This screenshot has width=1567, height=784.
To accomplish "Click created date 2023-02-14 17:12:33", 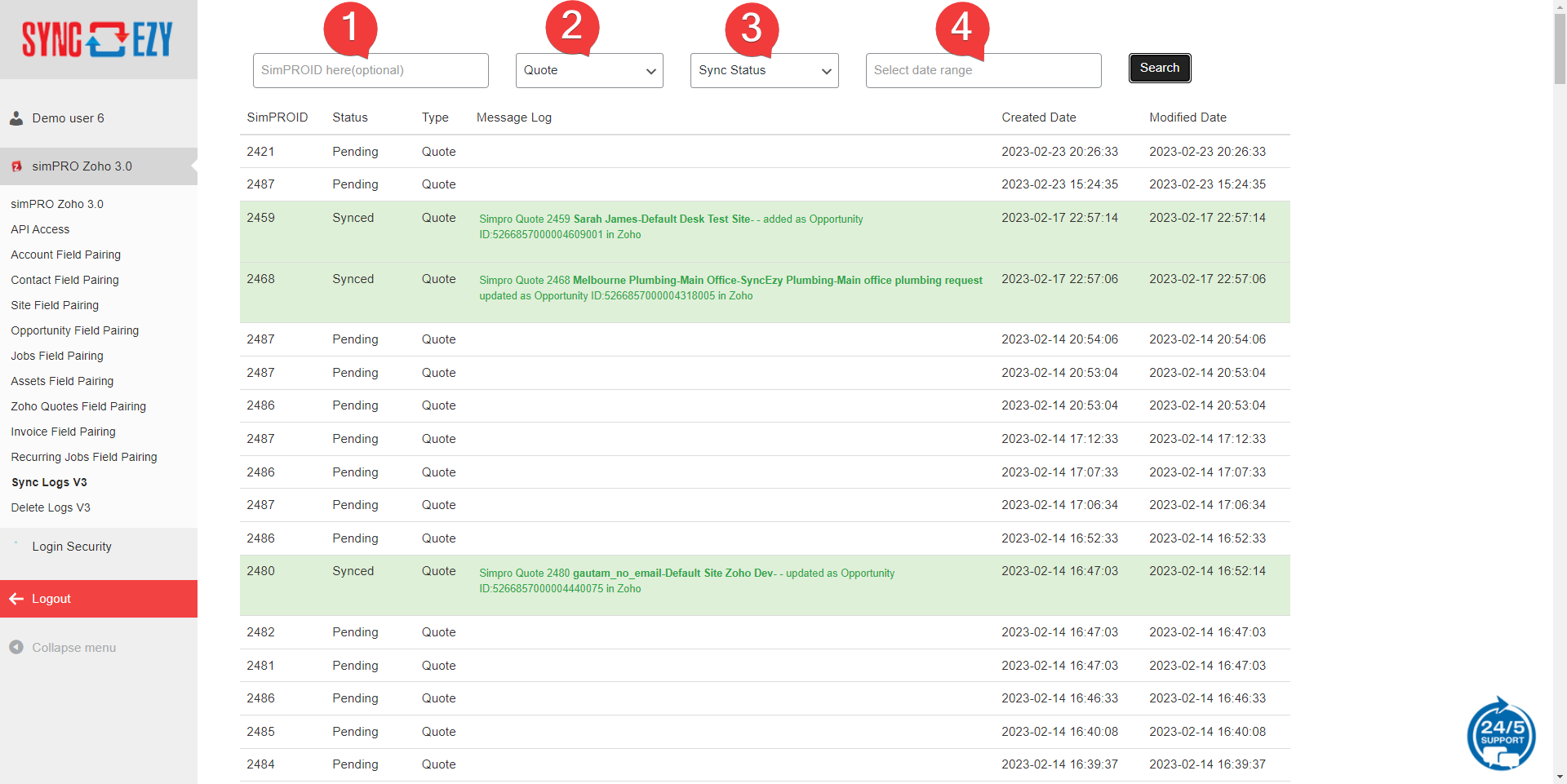I will pyautogui.click(x=1059, y=439).
